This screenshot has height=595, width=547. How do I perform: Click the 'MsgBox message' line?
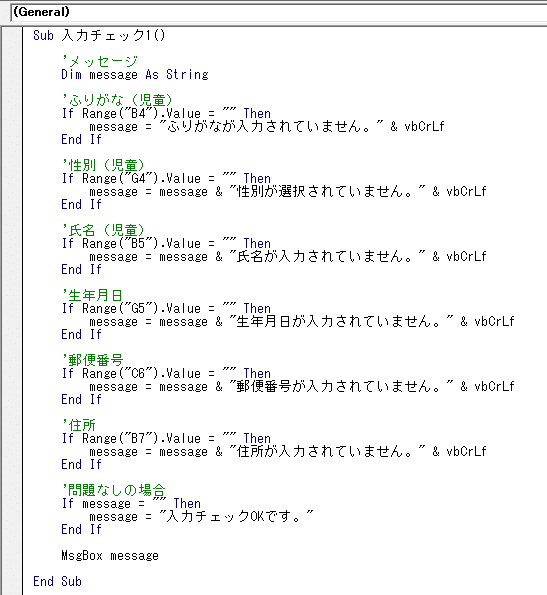tap(110, 556)
